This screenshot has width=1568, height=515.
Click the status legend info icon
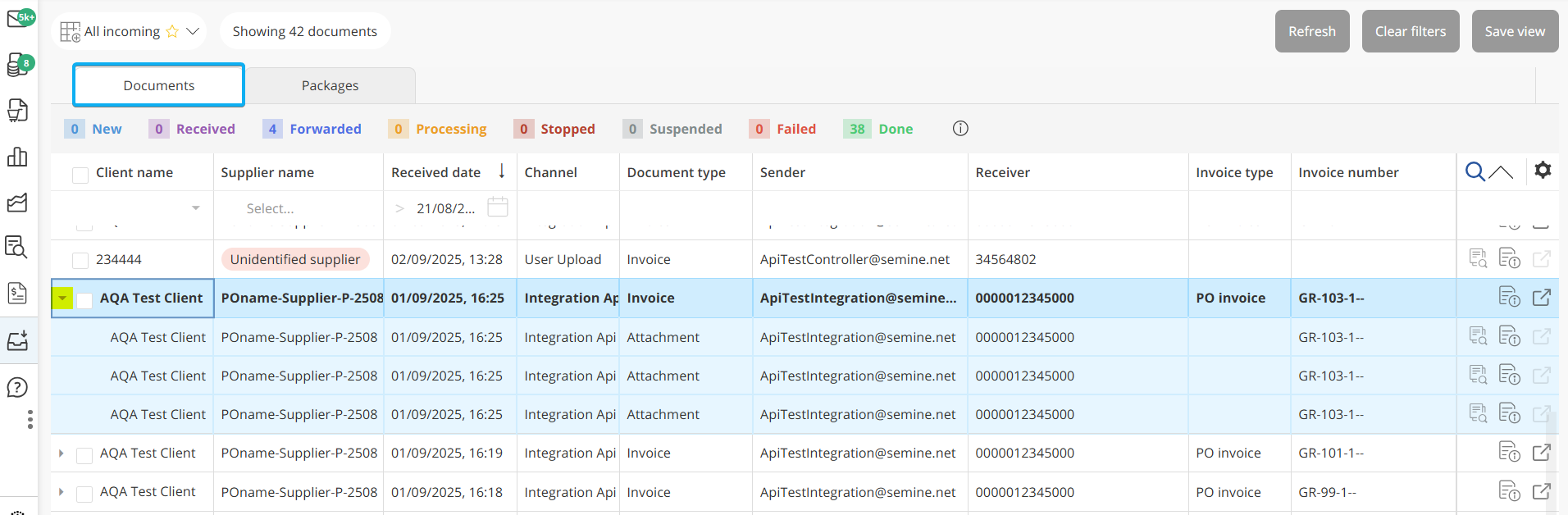(x=960, y=128)
